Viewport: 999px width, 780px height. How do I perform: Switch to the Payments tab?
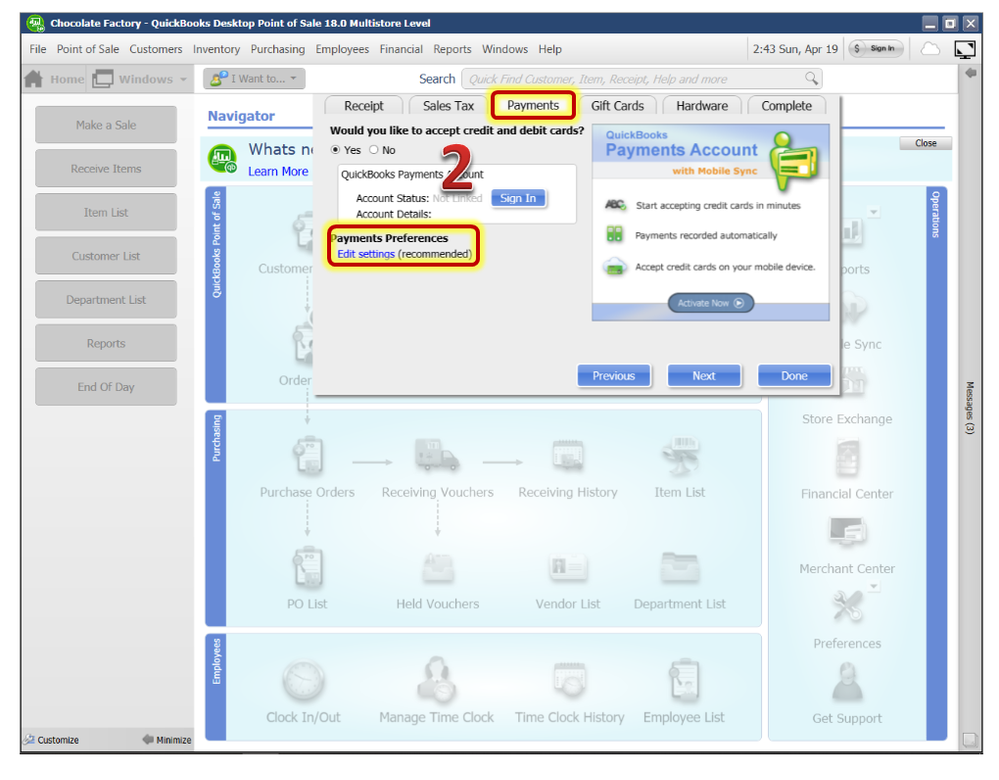(x=533, y=105)
